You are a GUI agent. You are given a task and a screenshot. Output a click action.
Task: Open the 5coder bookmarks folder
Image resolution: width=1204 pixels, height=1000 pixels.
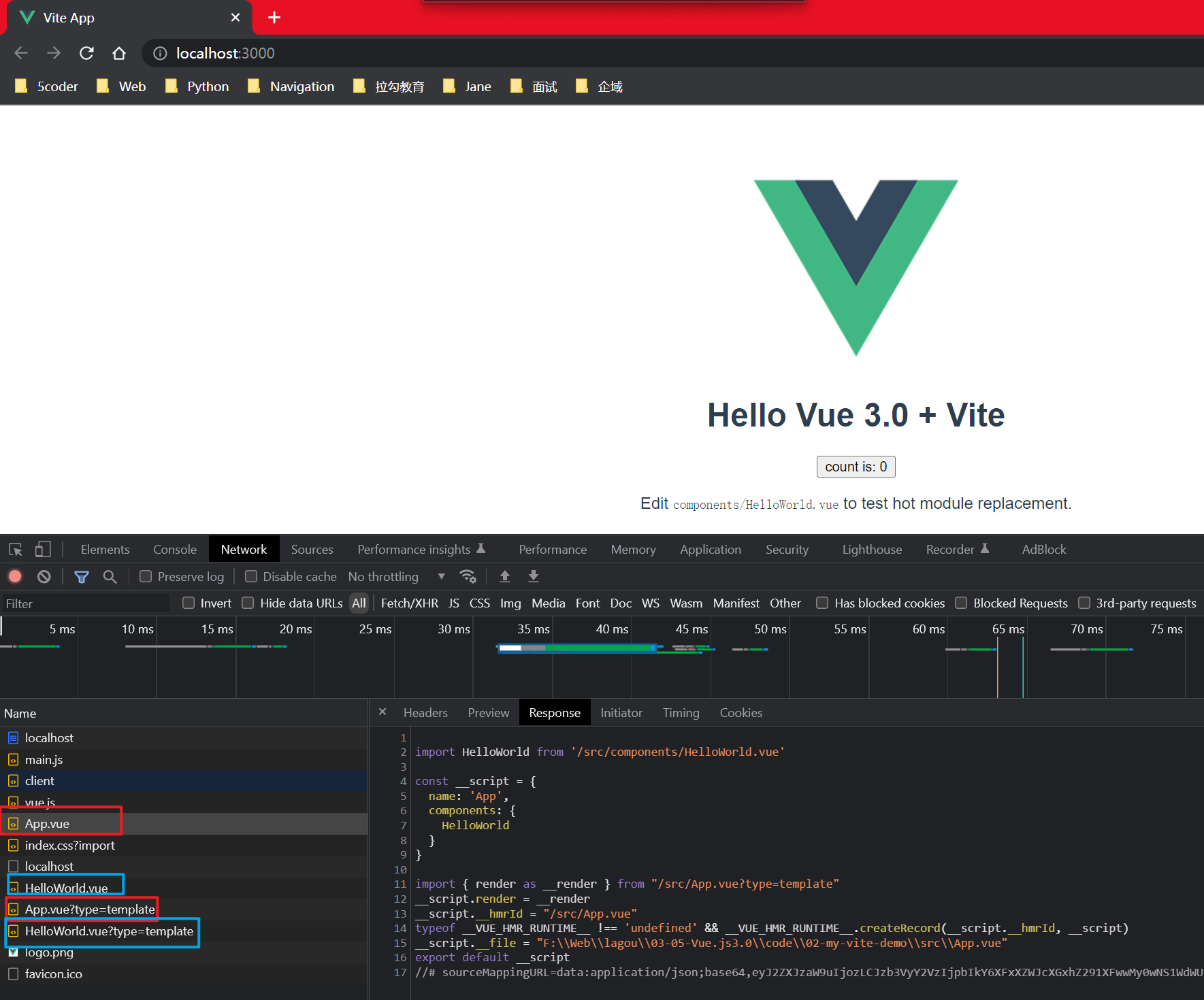pos(46,86)
